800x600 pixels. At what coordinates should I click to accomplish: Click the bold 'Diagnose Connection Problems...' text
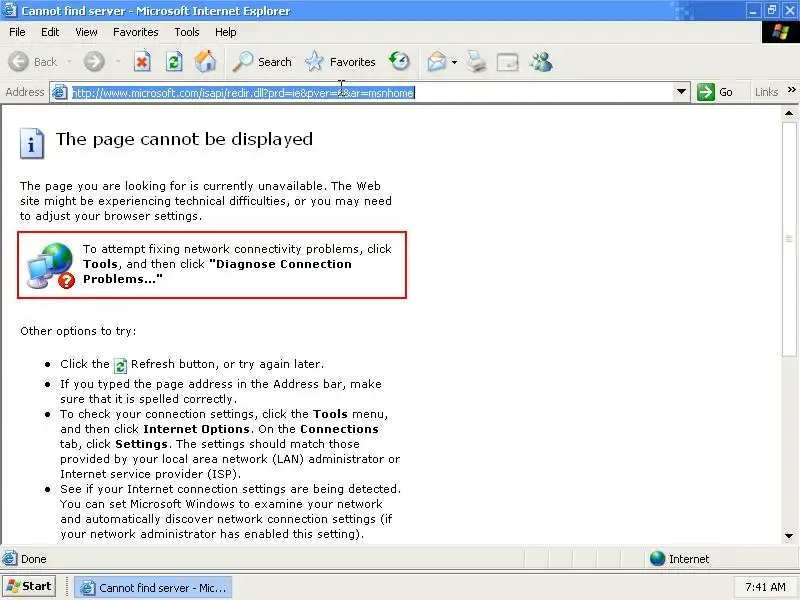[217, 271]
